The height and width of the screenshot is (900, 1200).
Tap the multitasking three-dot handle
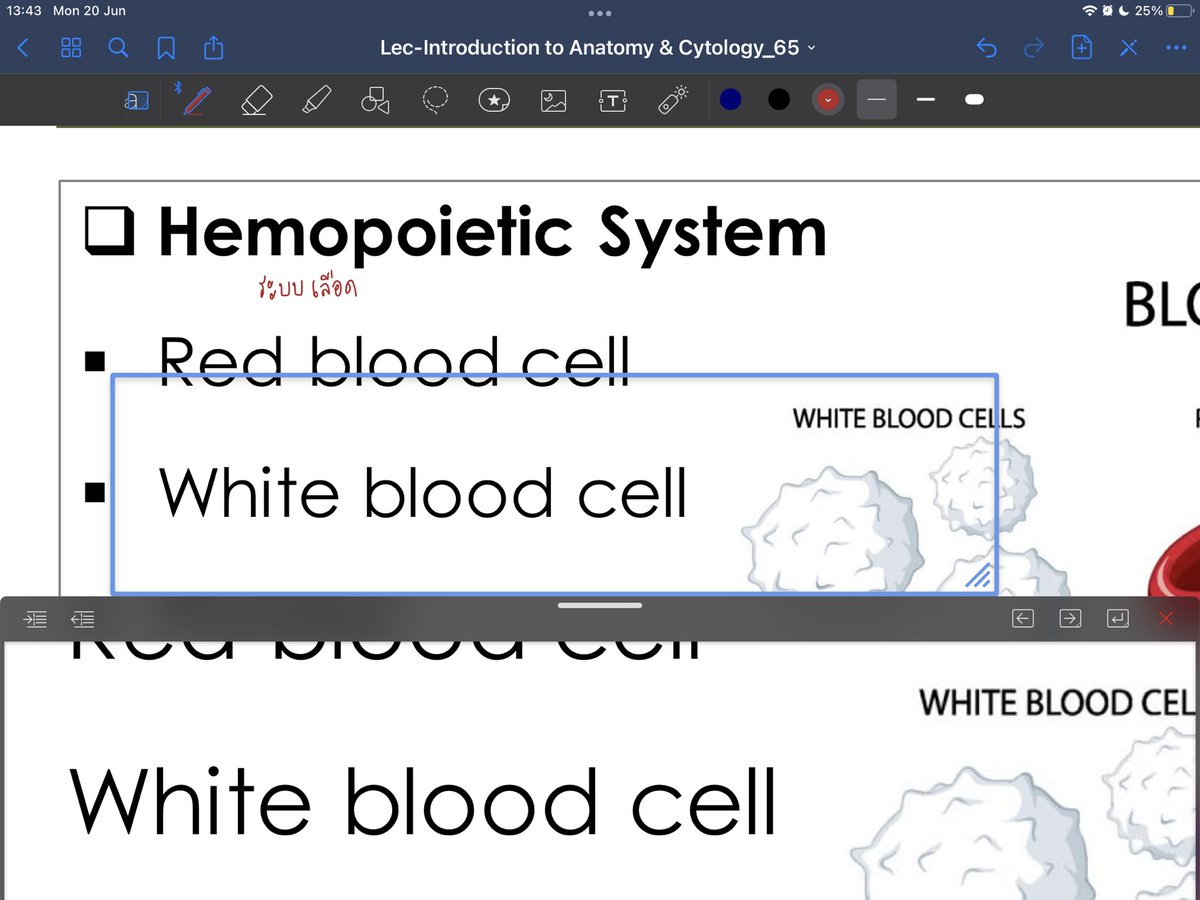tap(600, 13)
